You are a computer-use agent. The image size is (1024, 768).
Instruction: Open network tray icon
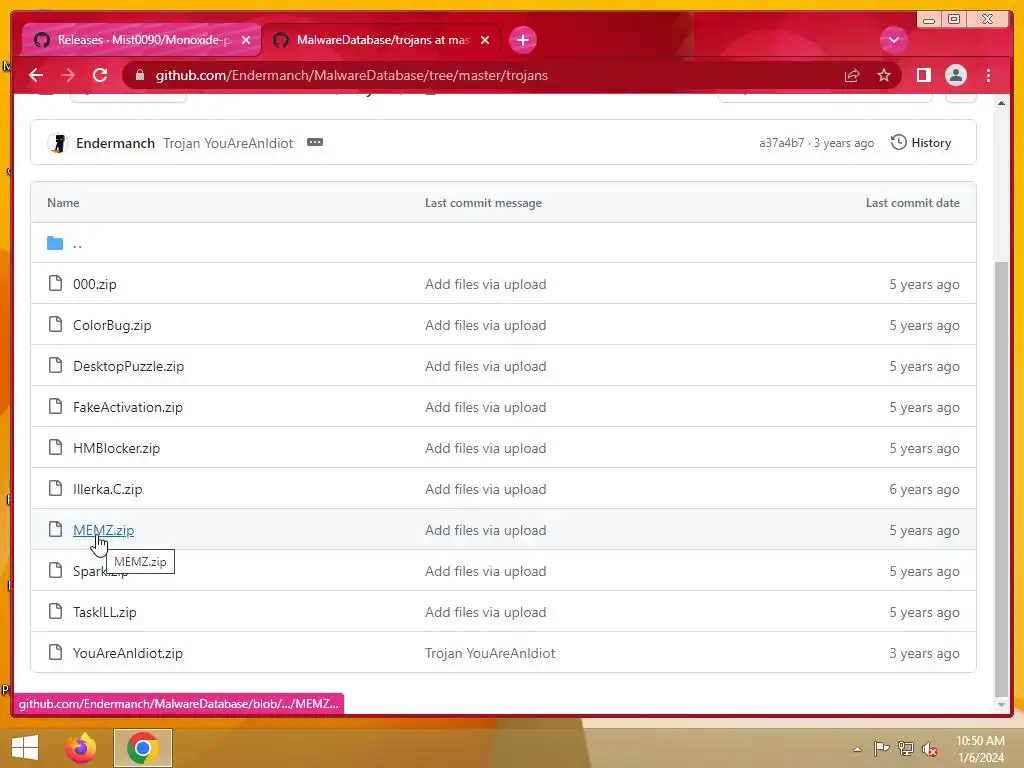906,748
